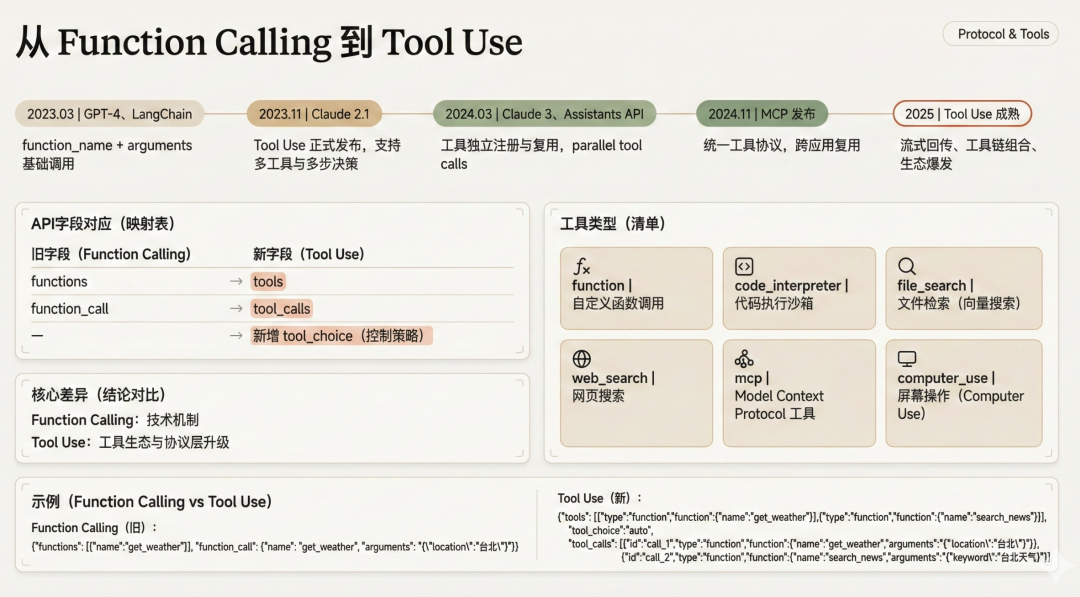Open the mcp Model Context Protocol card
The image size is (1080, 597).
799,392
